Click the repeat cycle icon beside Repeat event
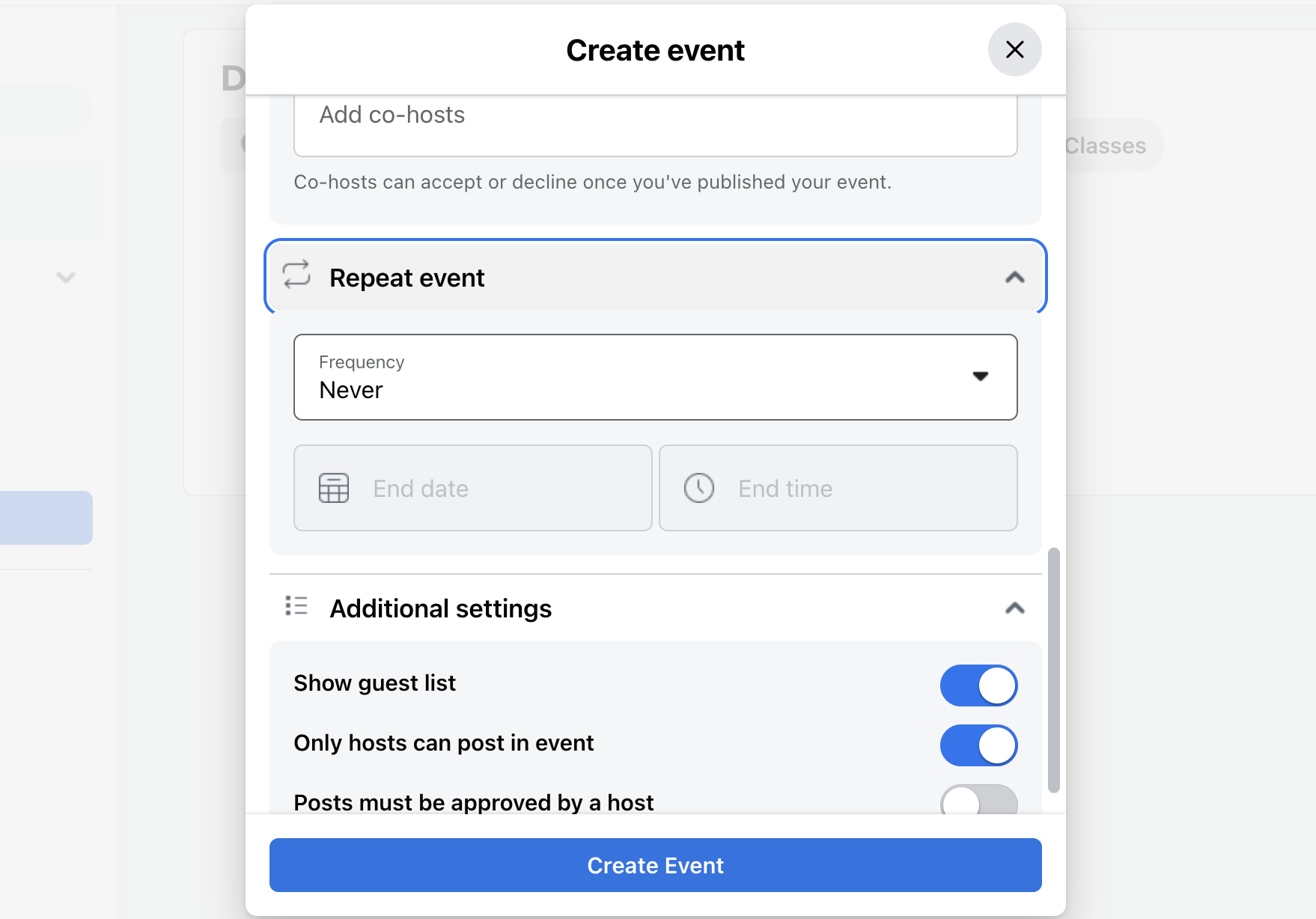Viewport: 1316px width, 919px height. (x=296, y=277)
